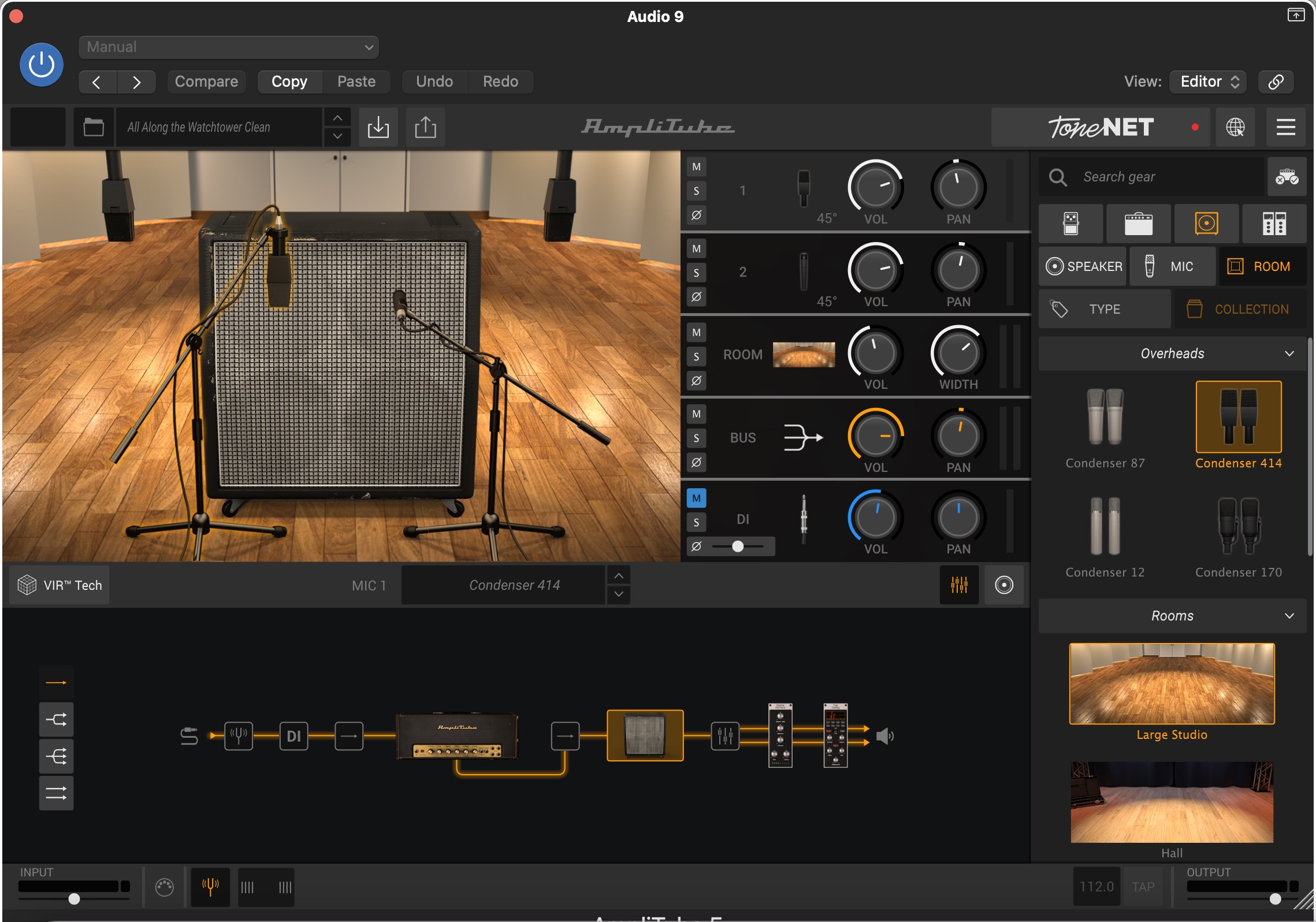The width and height of the screenshot is (1316, 922).
Task: Select previous MIC 1 model arrow
Action: 619,576
